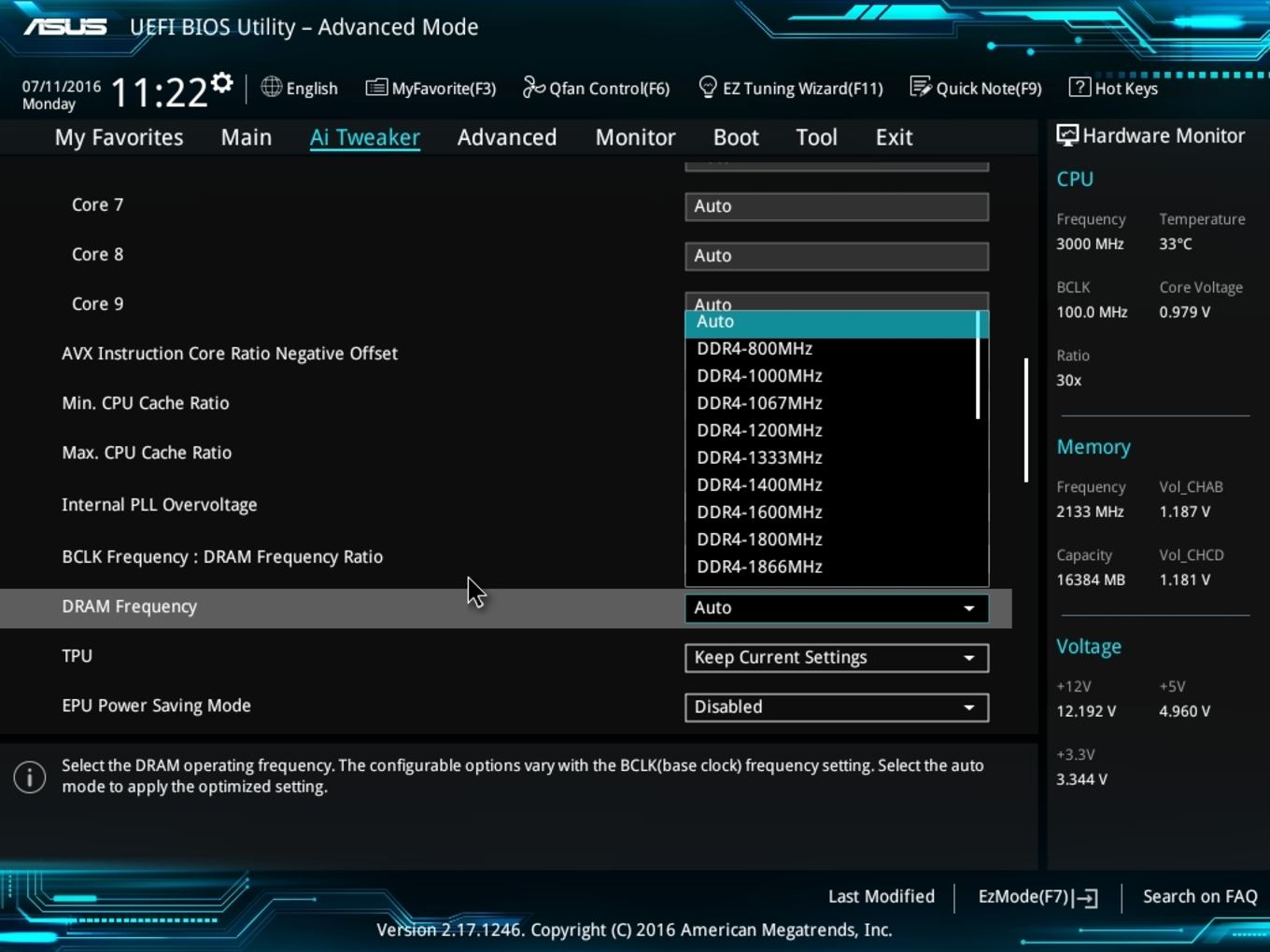Click the globe language icon
Viewport: 1270px width, 952px height.
(271, 87)
